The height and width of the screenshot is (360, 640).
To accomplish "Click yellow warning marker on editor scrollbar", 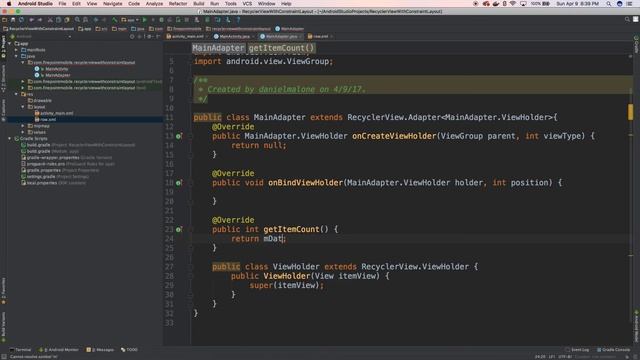I will point(631,112).
